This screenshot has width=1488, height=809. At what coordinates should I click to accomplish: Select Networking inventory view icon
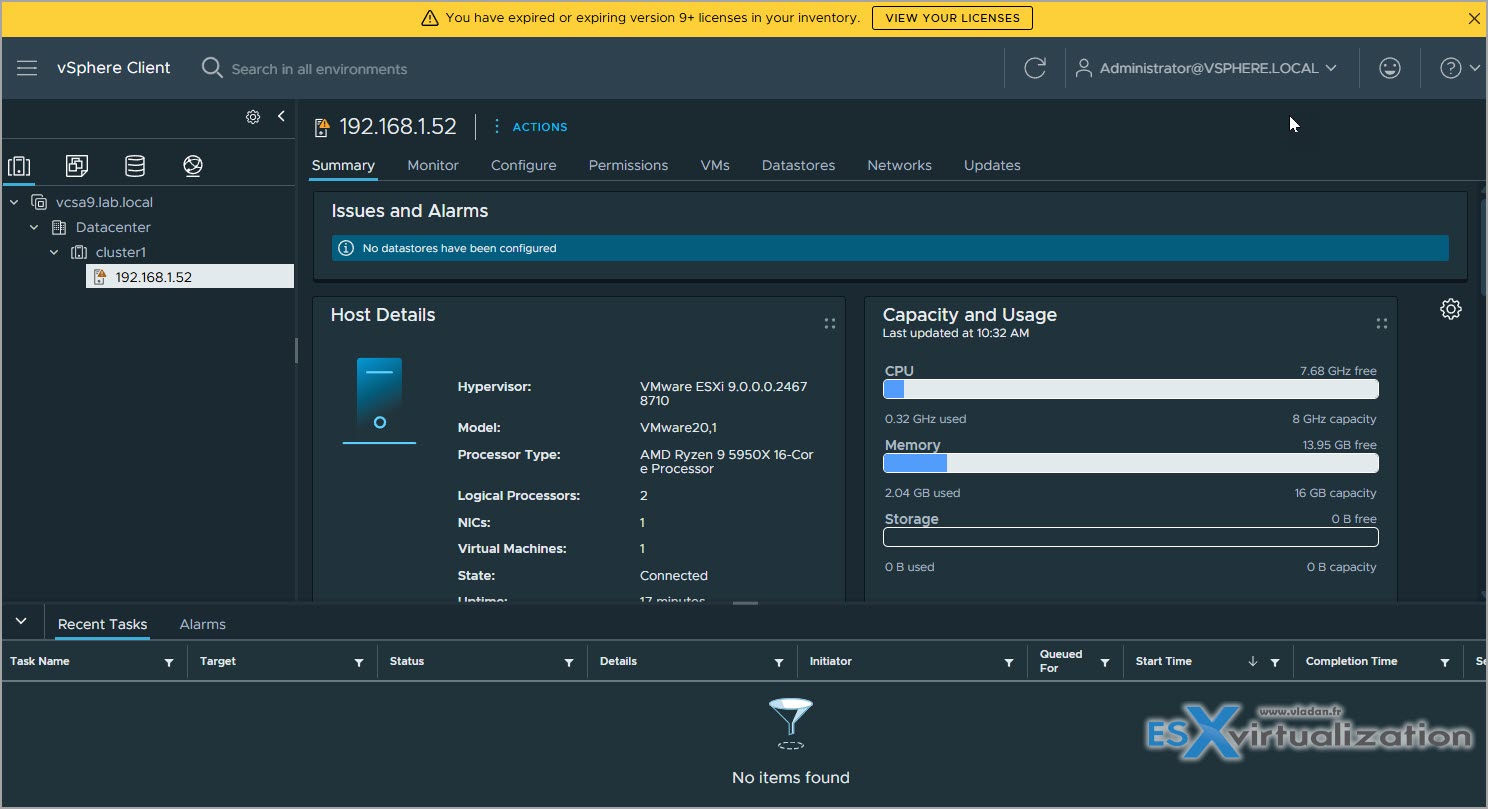[193, 166]
